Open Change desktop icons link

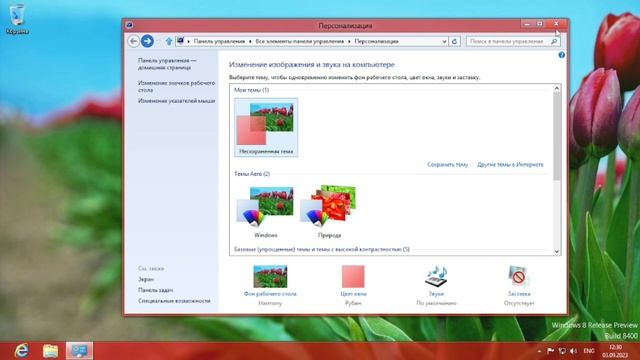tap(176, 86)
